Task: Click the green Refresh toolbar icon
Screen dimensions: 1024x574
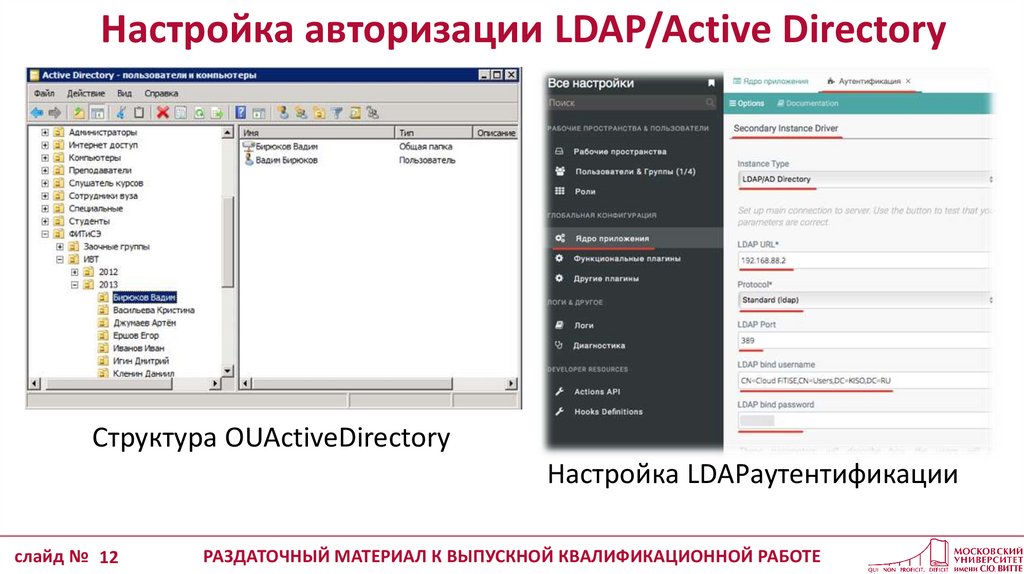Action: [x=199, y=113]
